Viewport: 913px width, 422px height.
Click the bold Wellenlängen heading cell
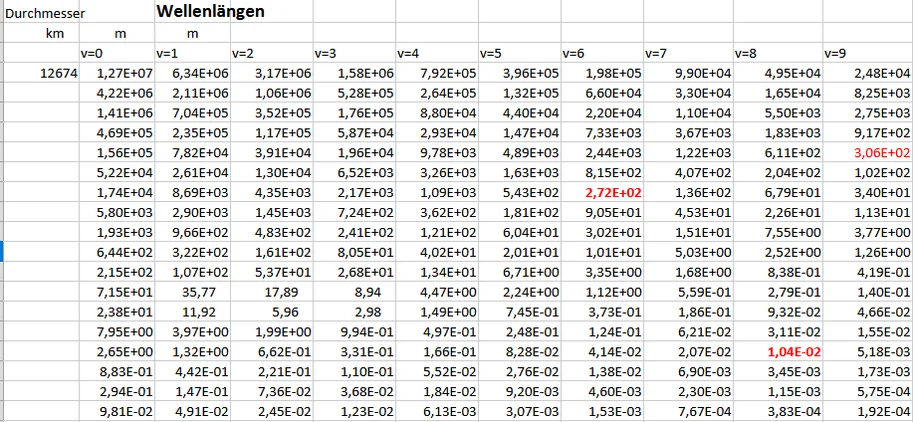coord(208,13)
